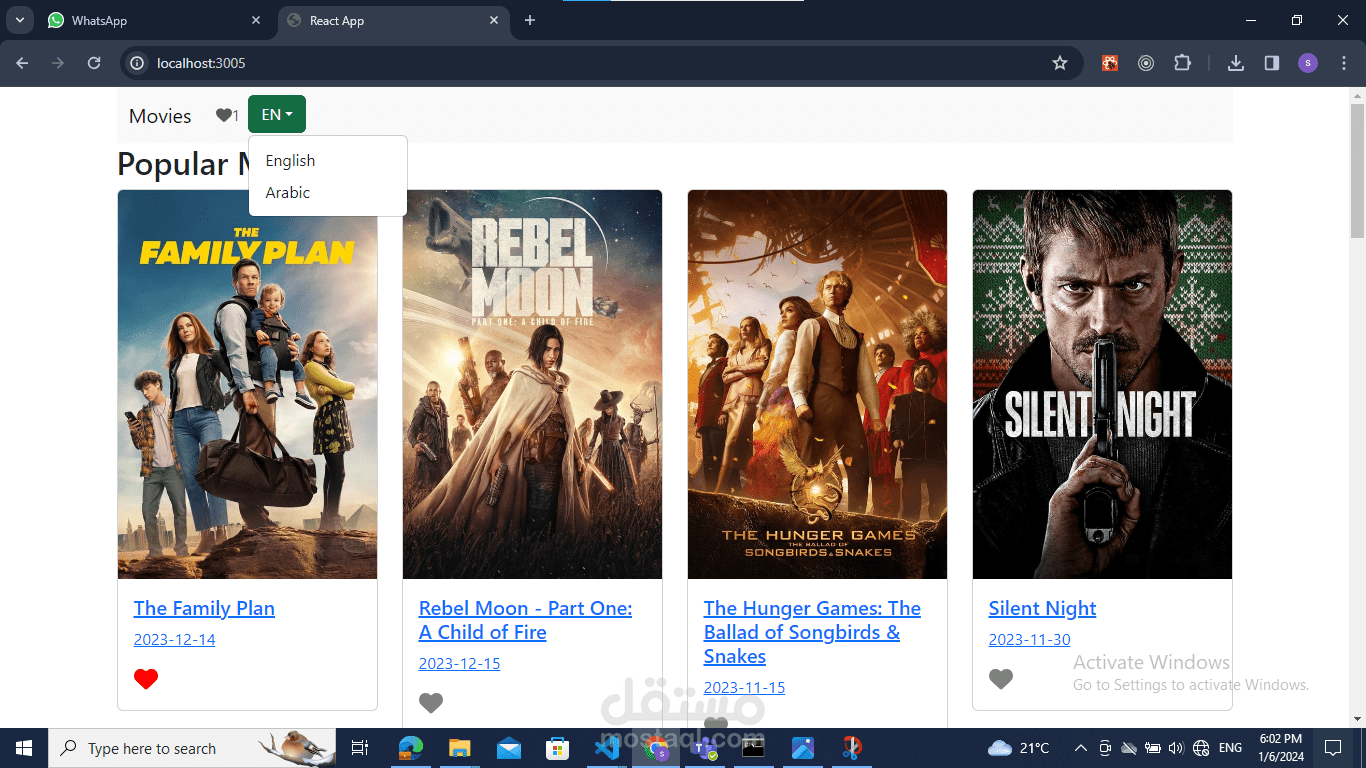This screenshot has width=1366, height=768.
Task: Open Microsoft Store from taskbar
Action: pos(558,748)
